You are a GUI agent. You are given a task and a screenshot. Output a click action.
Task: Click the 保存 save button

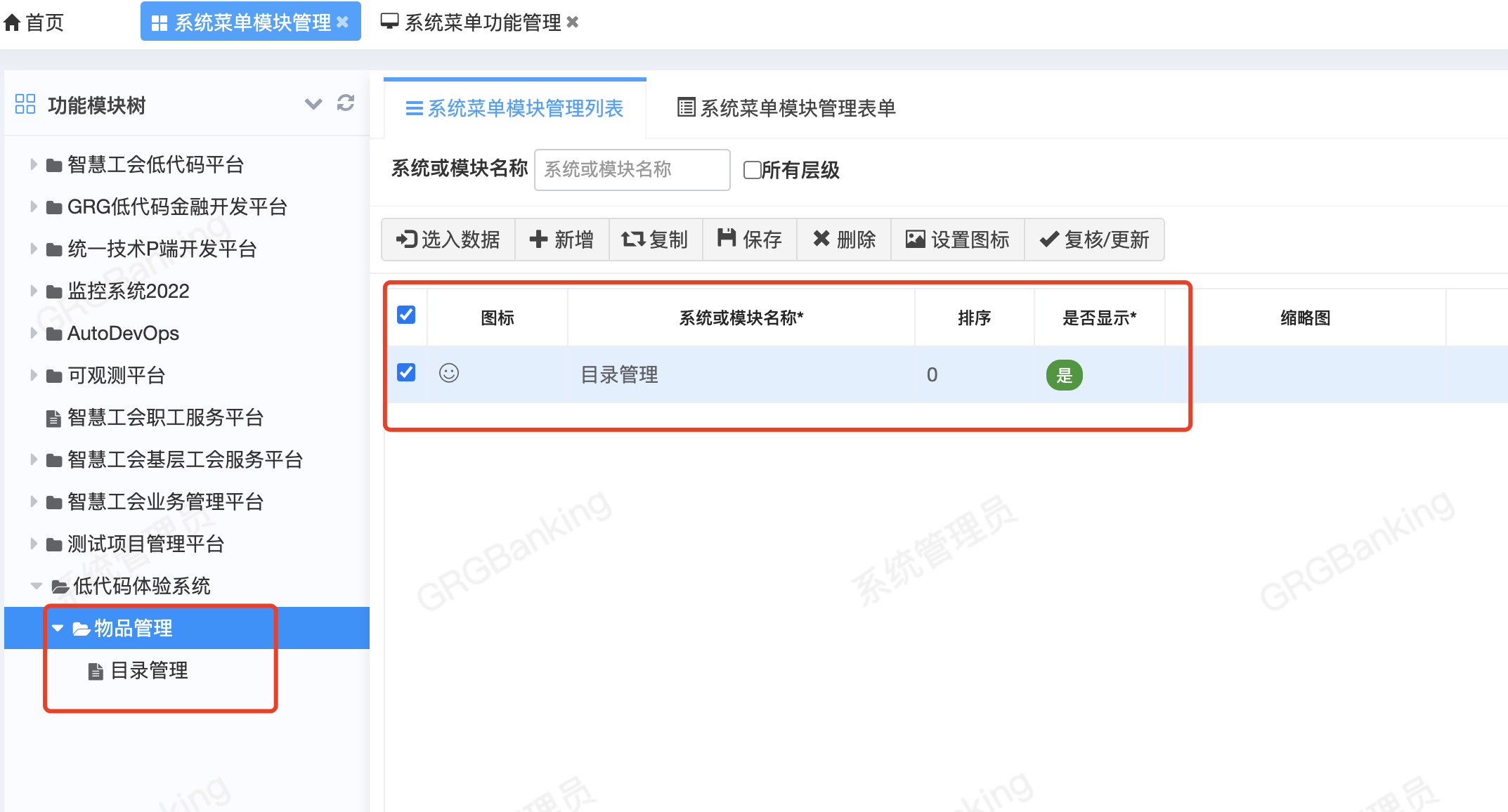point(750,240)
